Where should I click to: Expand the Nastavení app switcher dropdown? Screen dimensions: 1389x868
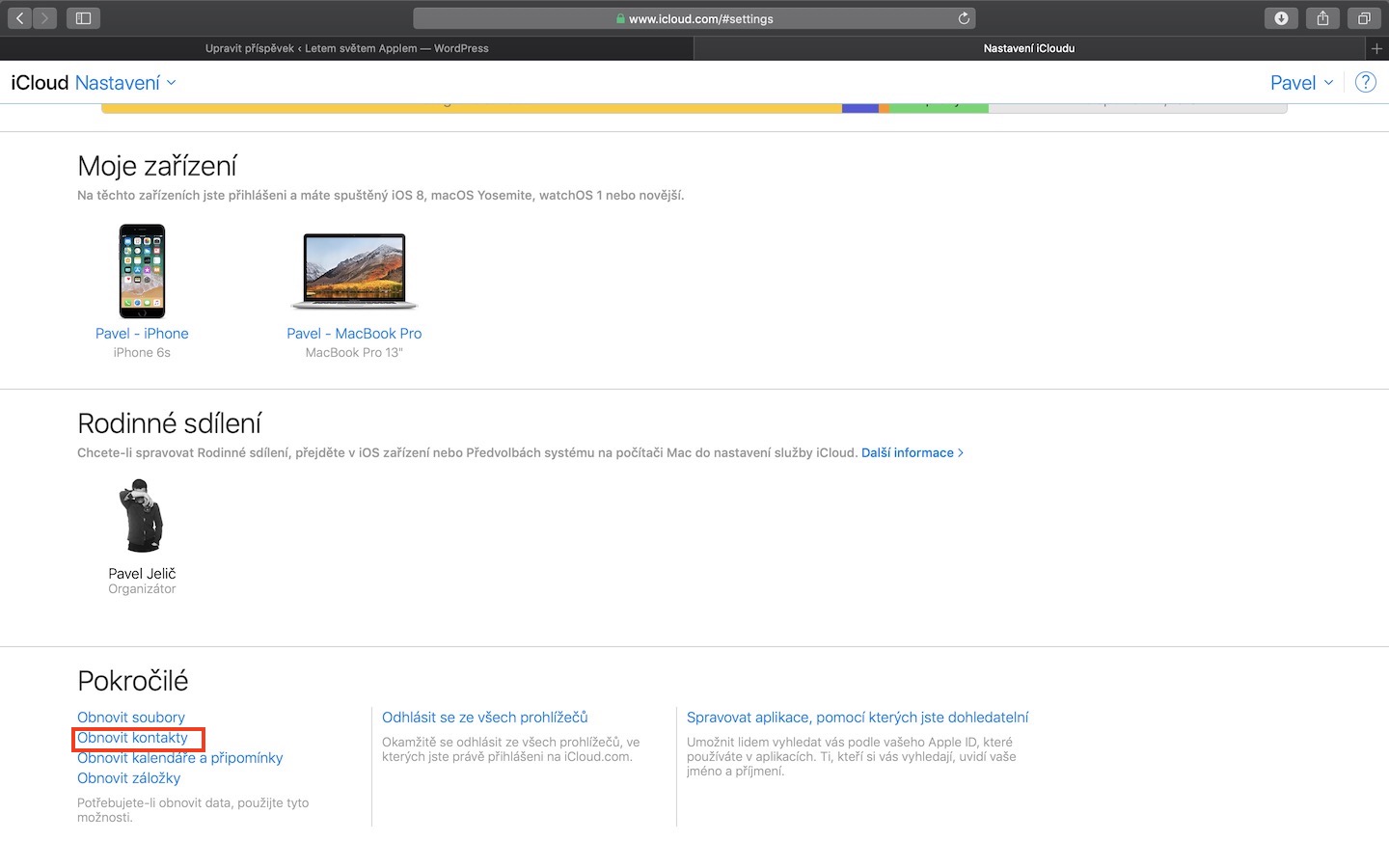point(125,83)
